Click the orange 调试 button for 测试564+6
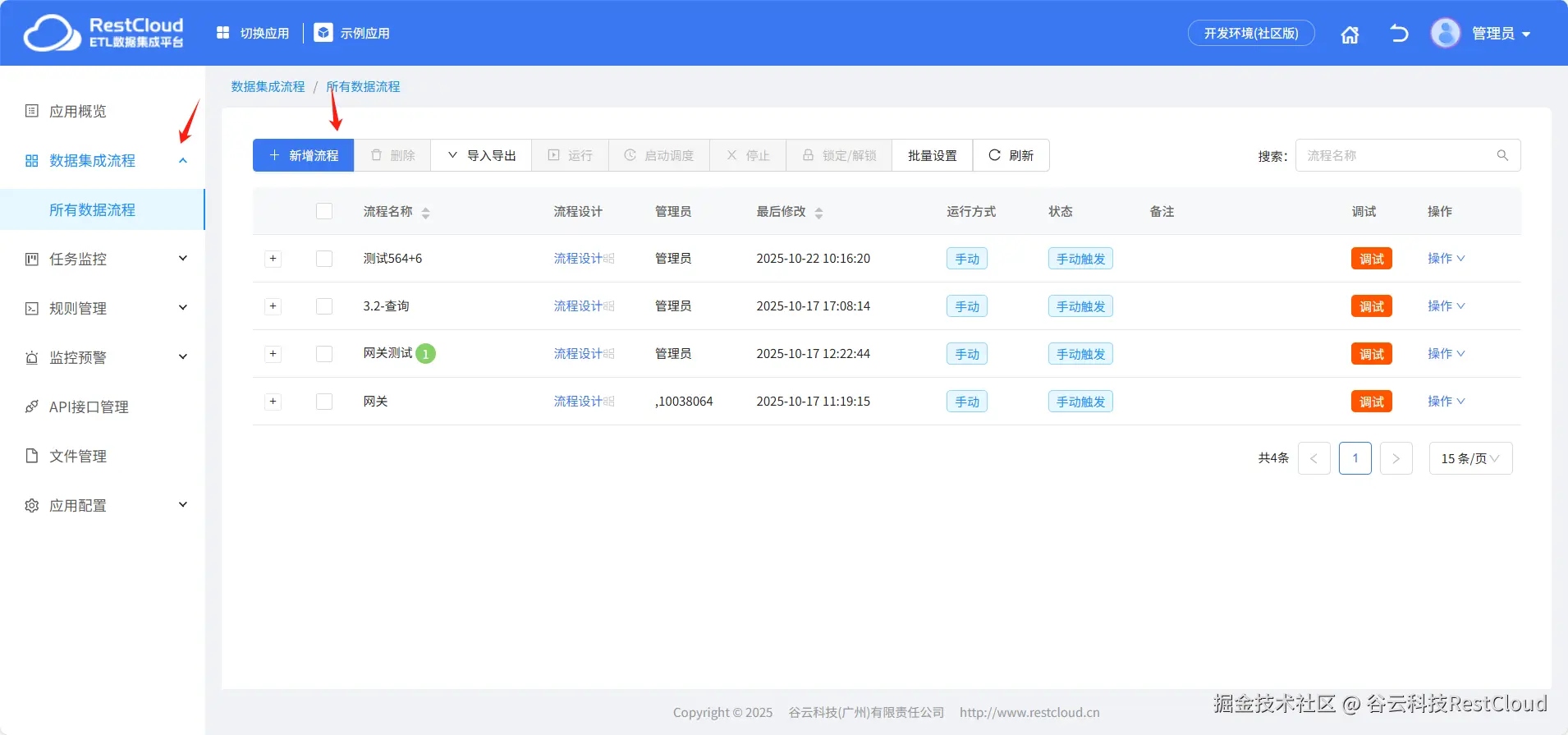The height and width of the screenshot is (735, 1568). pos(1371,259)
